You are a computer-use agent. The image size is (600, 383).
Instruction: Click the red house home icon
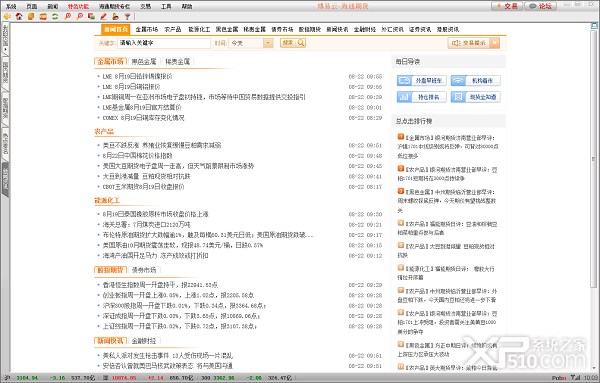pos(19,16)
